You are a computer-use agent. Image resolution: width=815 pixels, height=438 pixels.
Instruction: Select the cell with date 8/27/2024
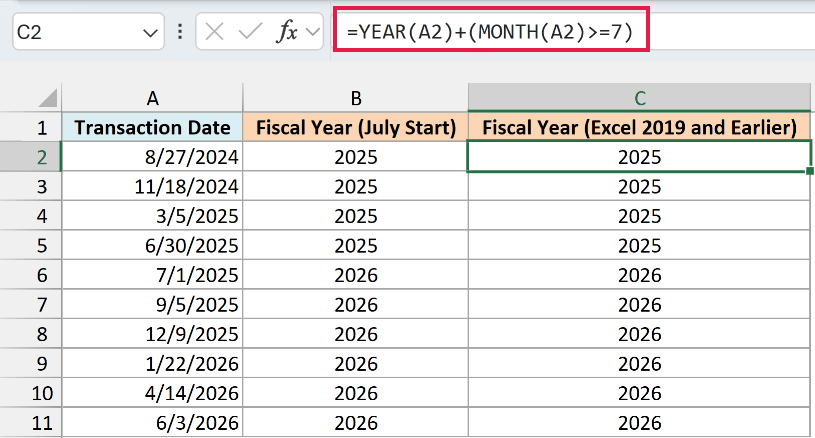(x=152, y=157)
